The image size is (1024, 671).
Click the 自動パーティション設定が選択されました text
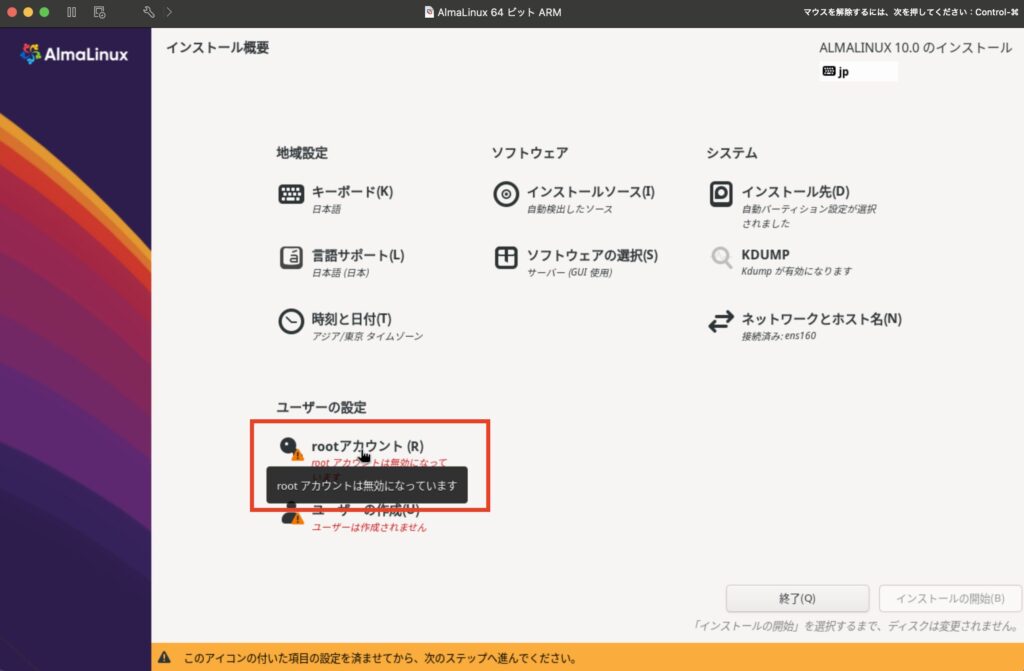(808, 216)
